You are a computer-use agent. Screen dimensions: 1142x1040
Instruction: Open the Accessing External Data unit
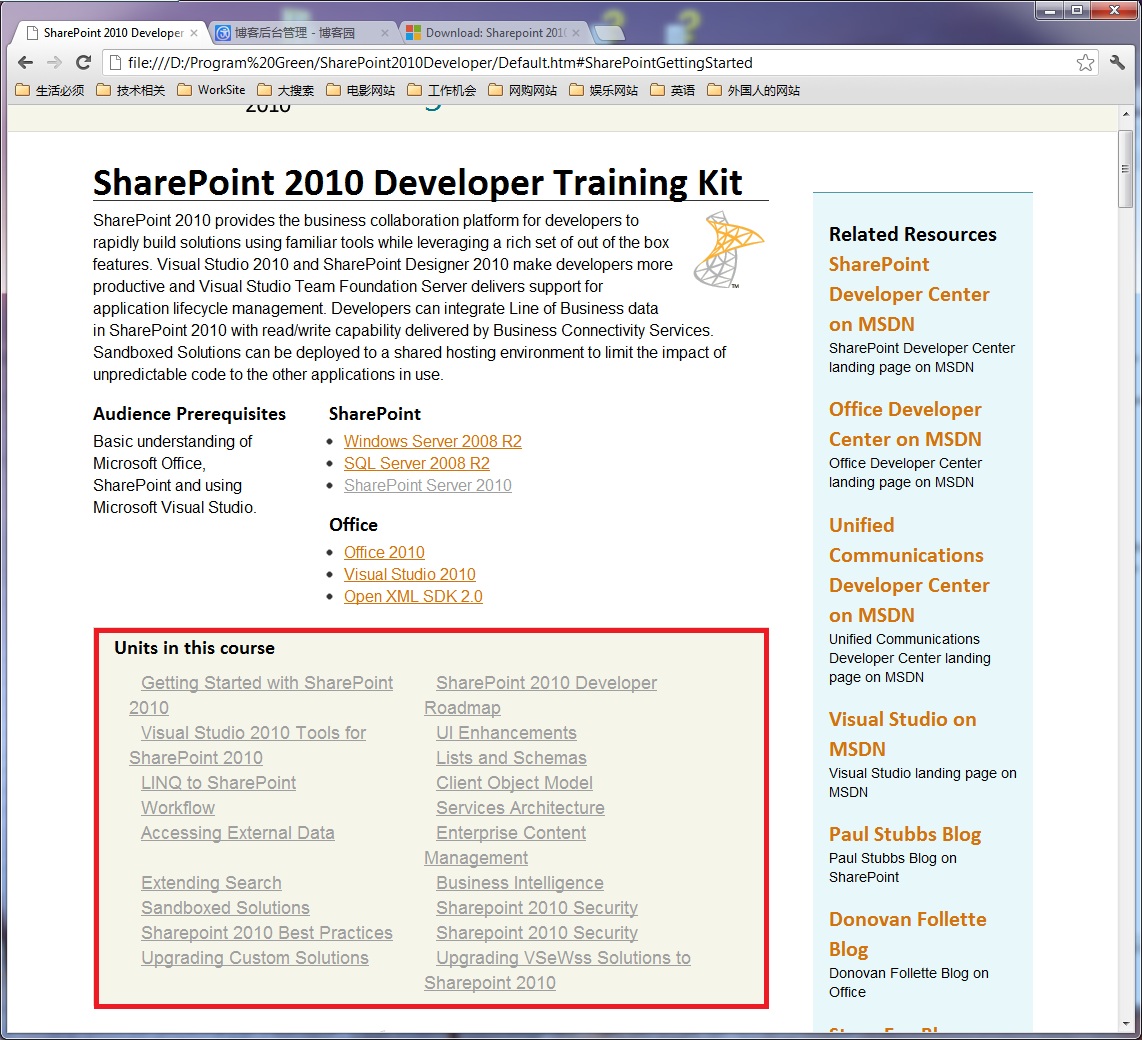click(237, 832)
